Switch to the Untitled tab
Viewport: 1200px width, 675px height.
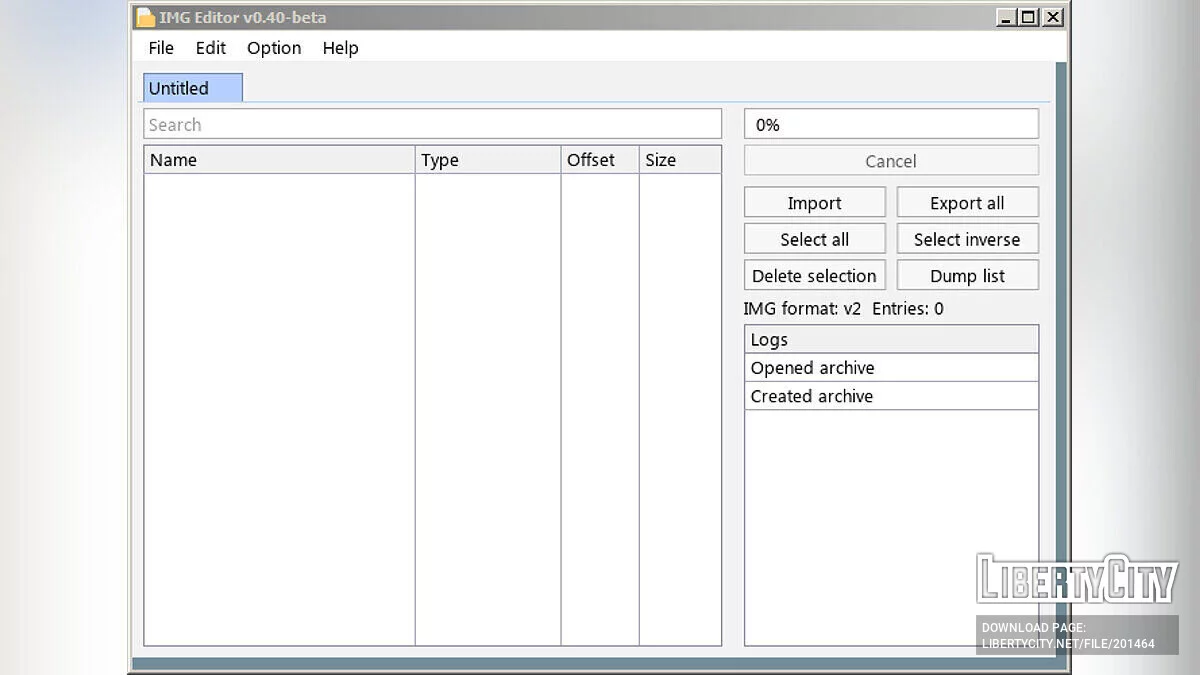(x=192, y=88)
